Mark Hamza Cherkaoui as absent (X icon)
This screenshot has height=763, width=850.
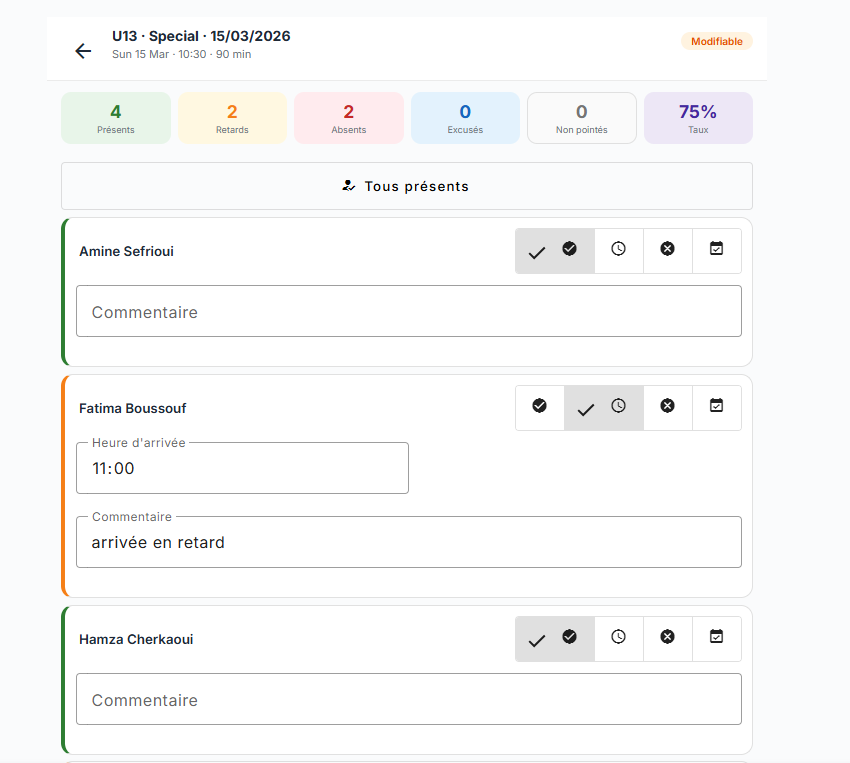tap(667, 638)
